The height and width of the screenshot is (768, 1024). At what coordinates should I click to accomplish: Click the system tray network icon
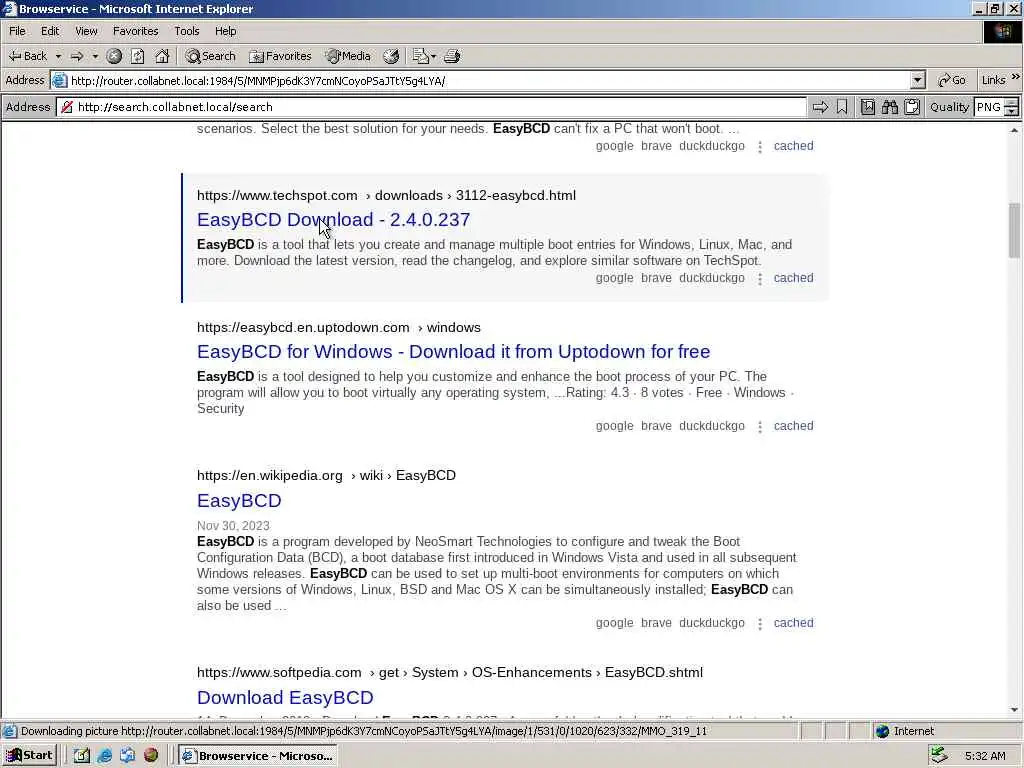[938, 756]
